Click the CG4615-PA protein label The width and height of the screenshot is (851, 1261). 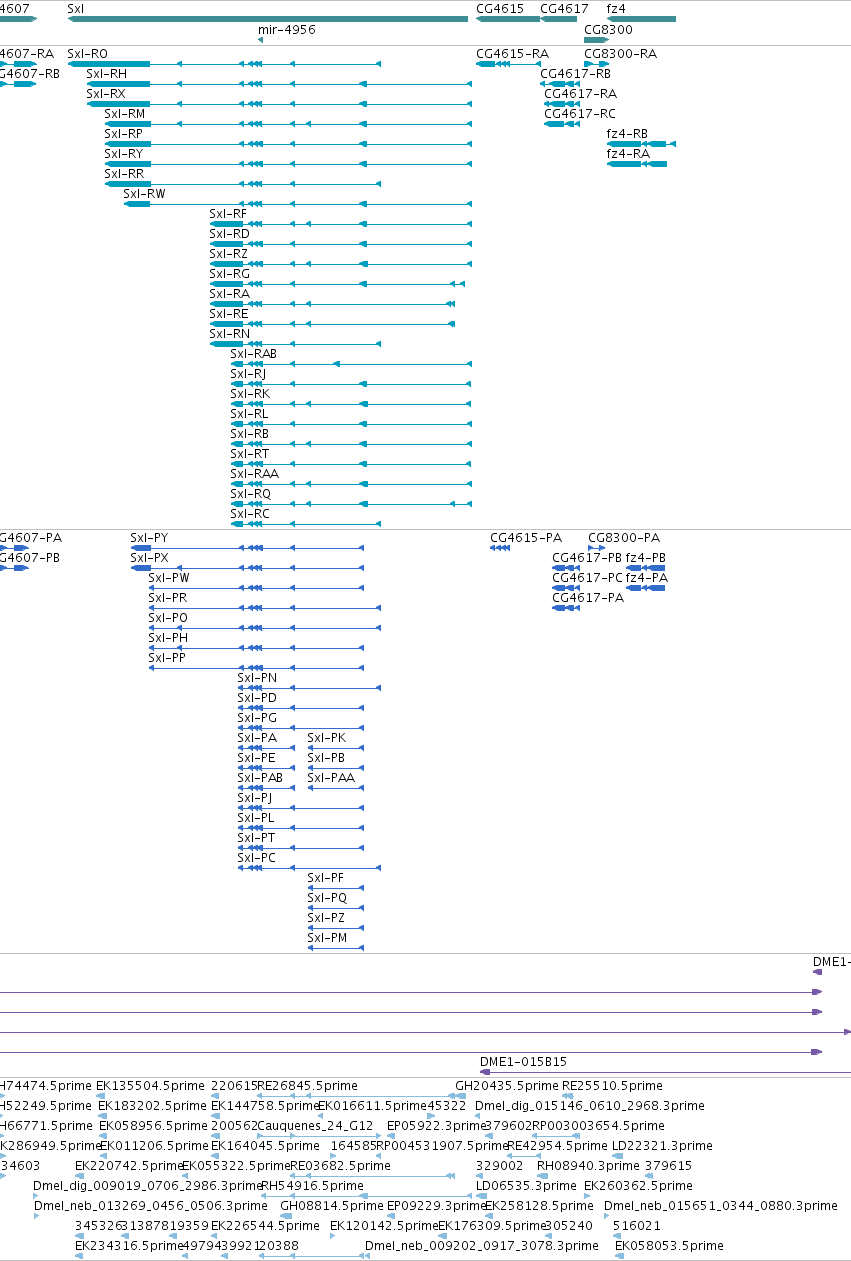point(526,538)
